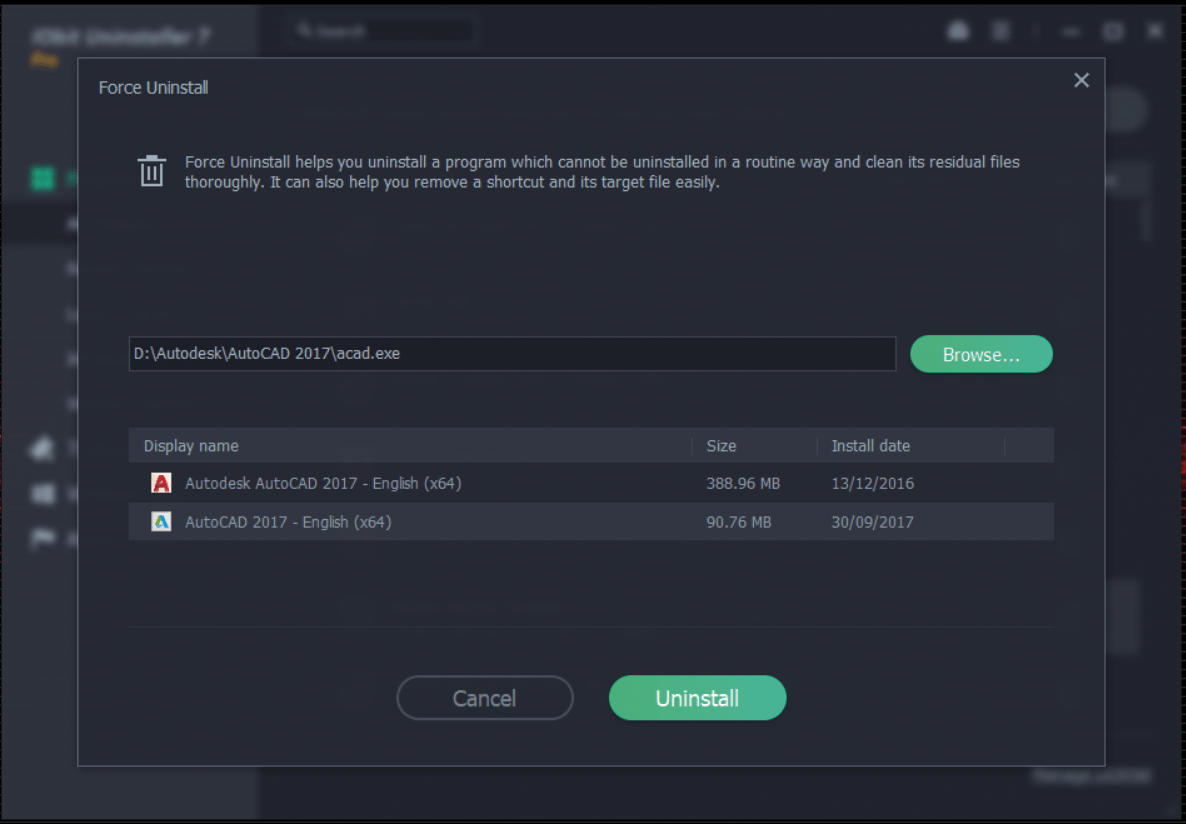Click the 388.96 MB size value
The width and height of the screenshot is (1186, 824).
tap(743, 483)
